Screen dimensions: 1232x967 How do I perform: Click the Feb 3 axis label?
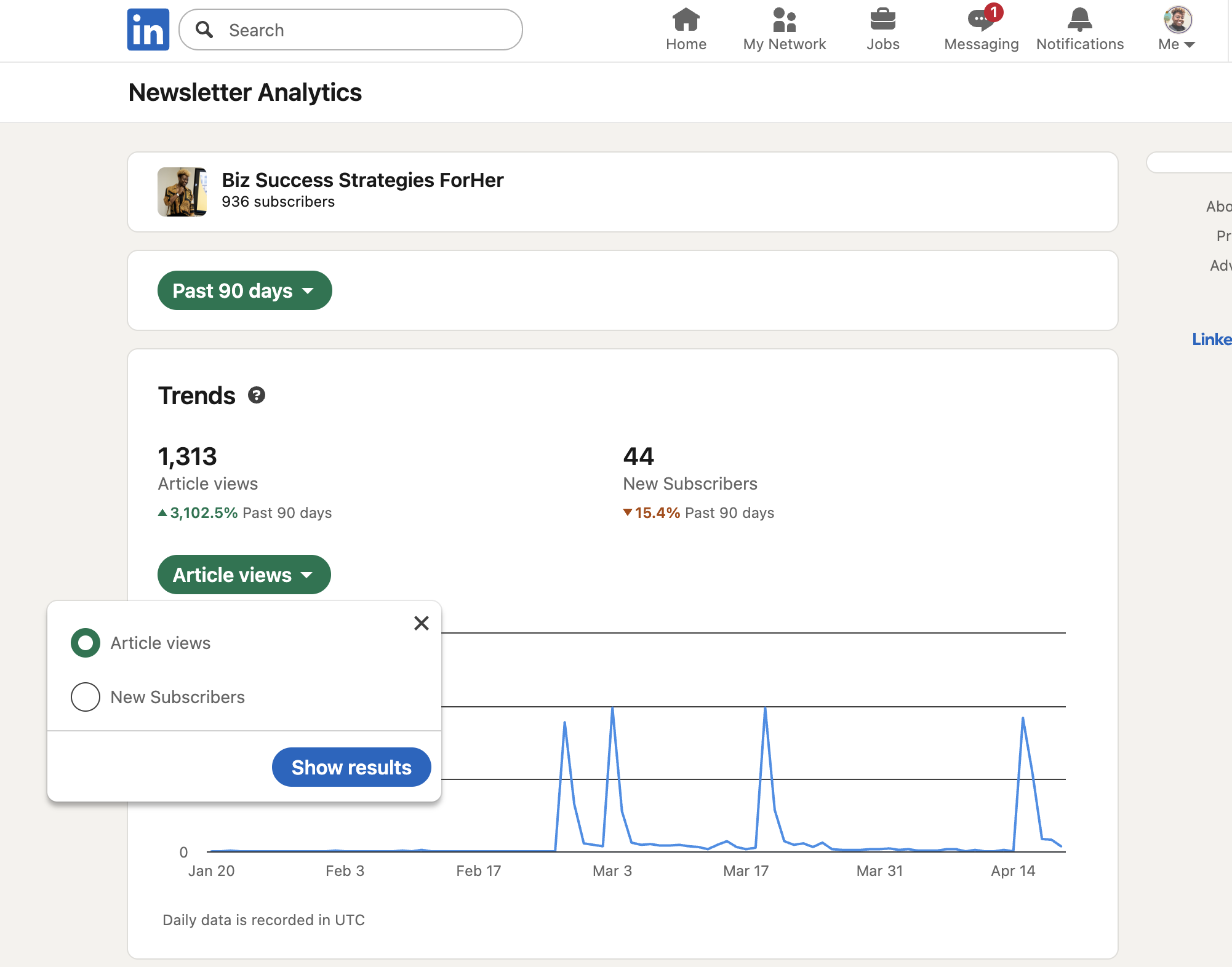click(x=345, y=871)
